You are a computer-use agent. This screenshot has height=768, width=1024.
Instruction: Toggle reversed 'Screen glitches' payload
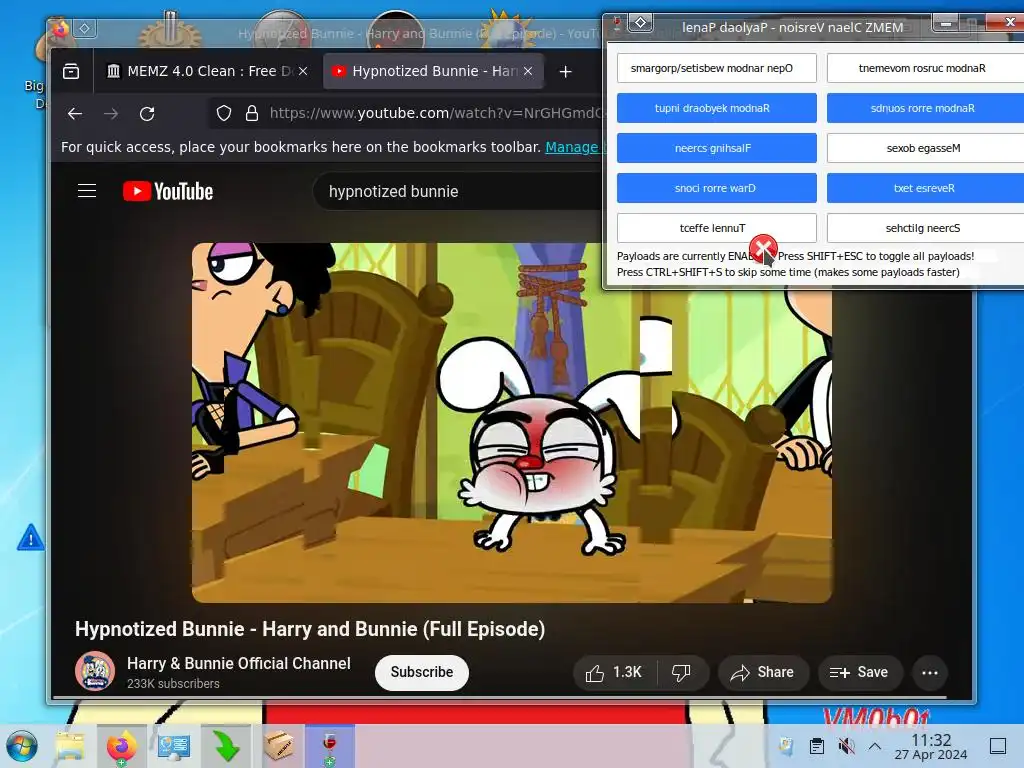point(925,228)
